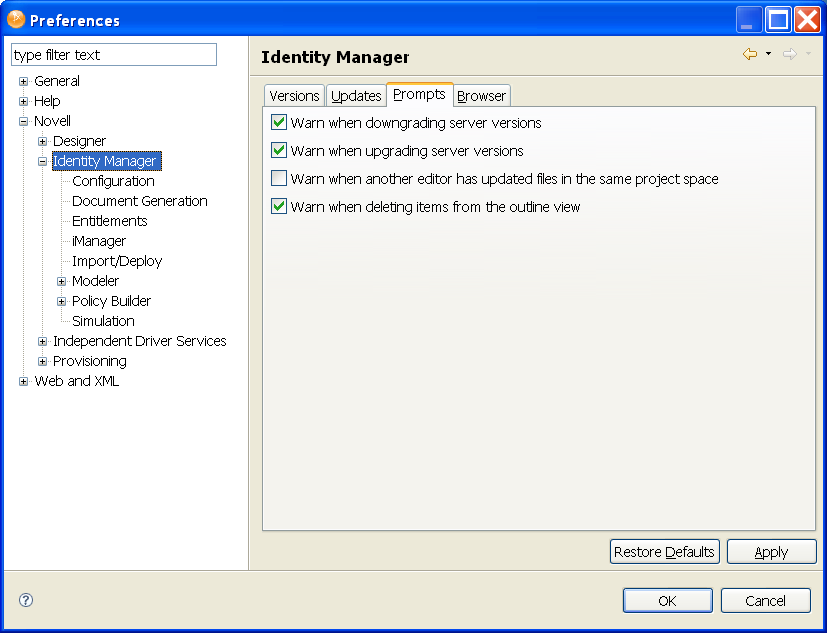
Task: Expand the General tree node
Action: click(24, 81)
